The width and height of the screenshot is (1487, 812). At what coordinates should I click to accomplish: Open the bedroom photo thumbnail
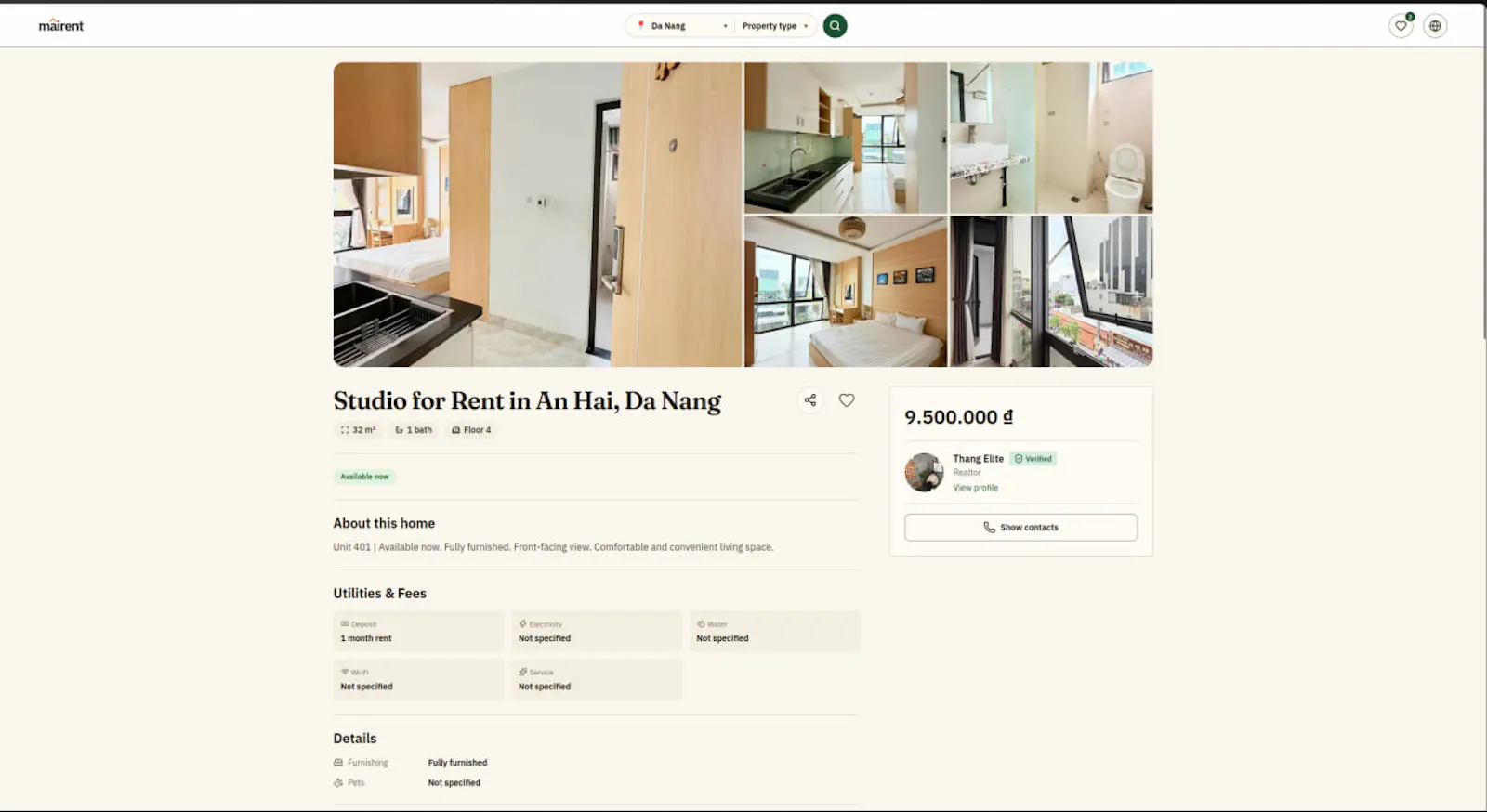846,292
